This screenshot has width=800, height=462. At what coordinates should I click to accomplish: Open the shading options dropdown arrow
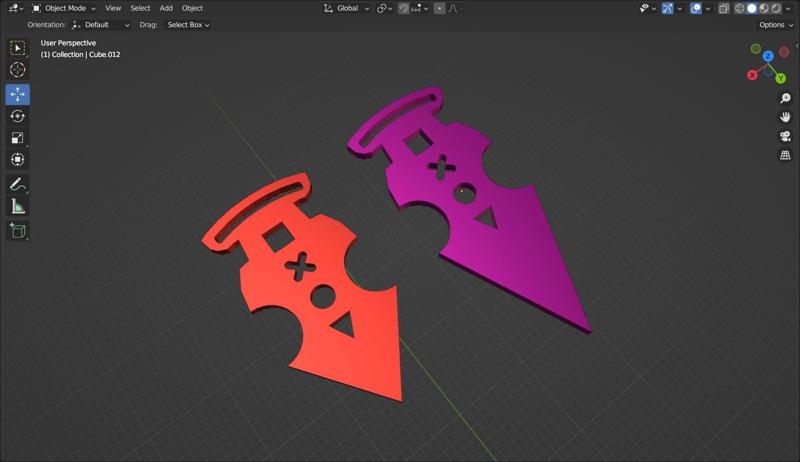tap(788, 8)
